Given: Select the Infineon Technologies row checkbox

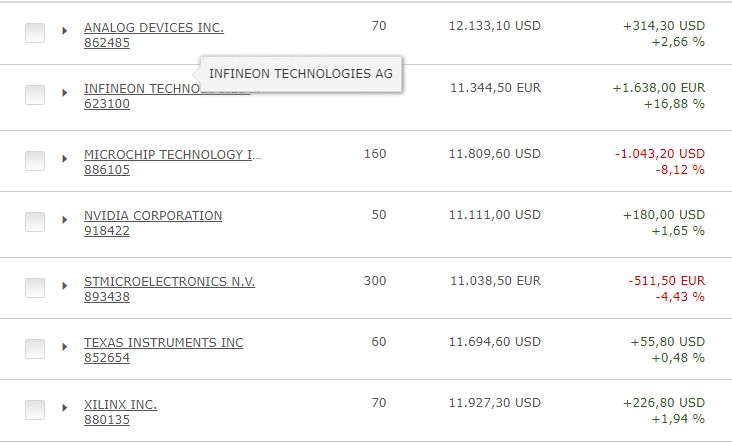Looking at the screenshot, I should 35,95.
